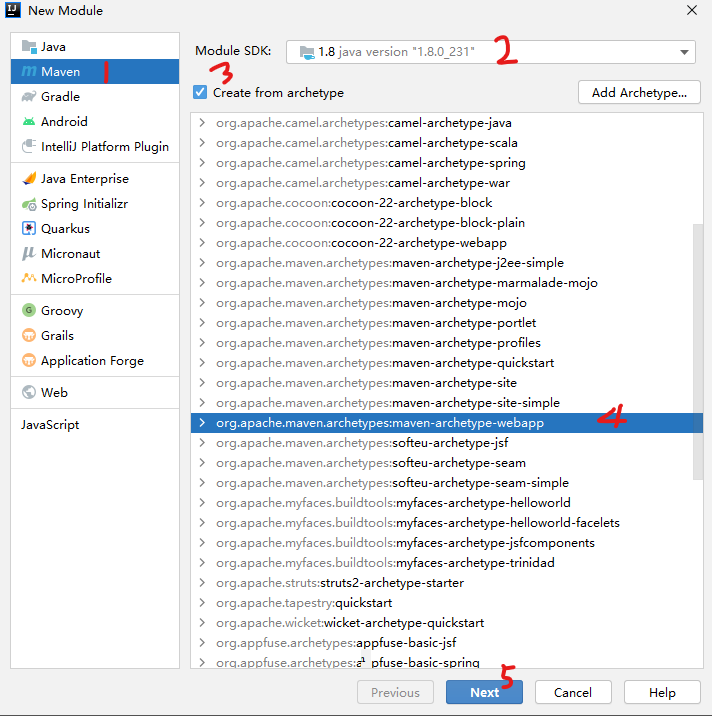The image size is (712, 716).
Task: Expand softeu-archetype-jsf node
Action: tap(202, 443)
